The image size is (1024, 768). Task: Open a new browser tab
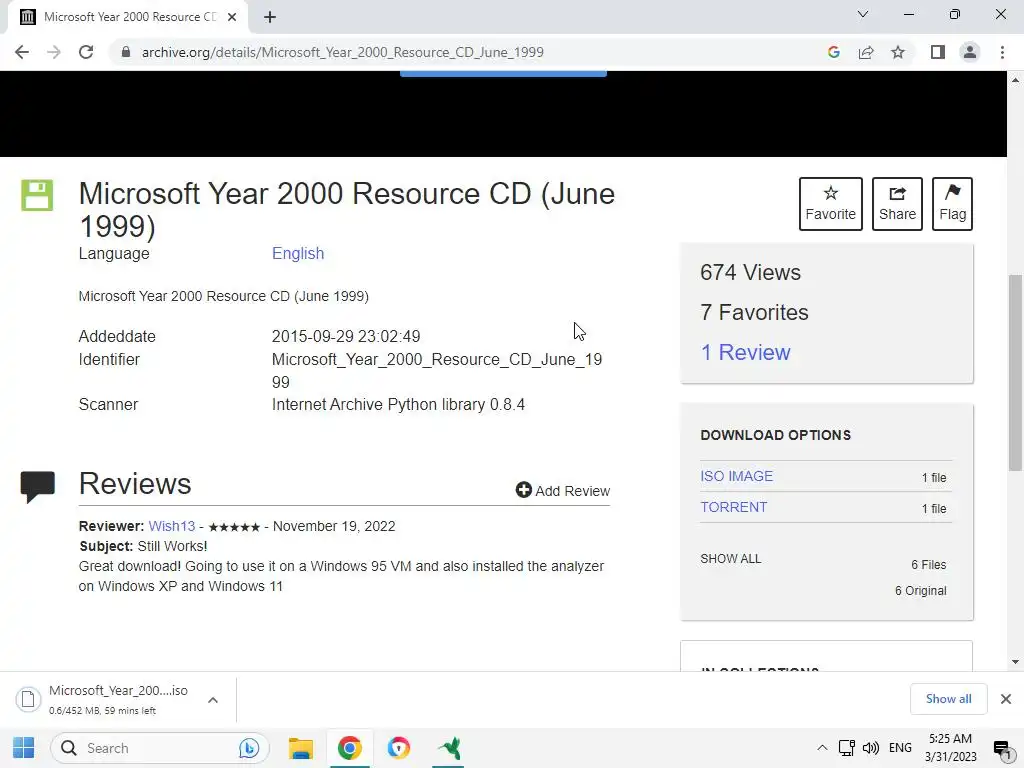click(x=270, y=17)
